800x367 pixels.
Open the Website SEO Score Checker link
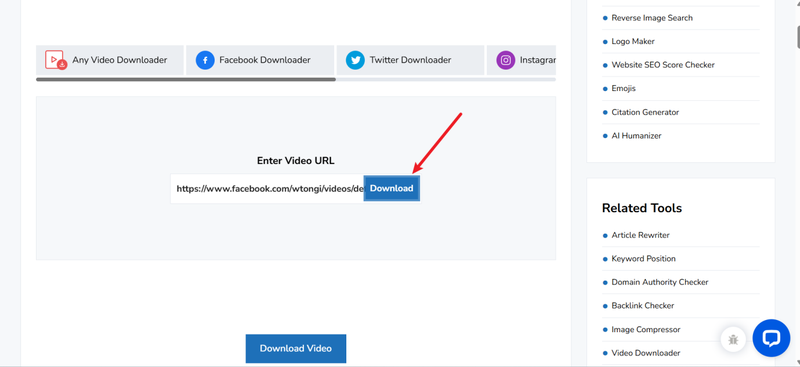(x=663, y=65)
